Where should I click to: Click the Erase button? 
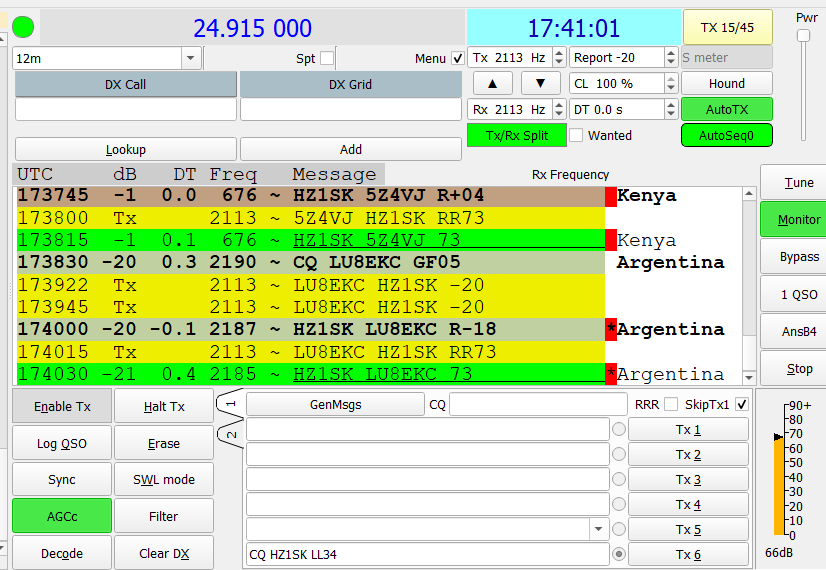coord(164,444)
